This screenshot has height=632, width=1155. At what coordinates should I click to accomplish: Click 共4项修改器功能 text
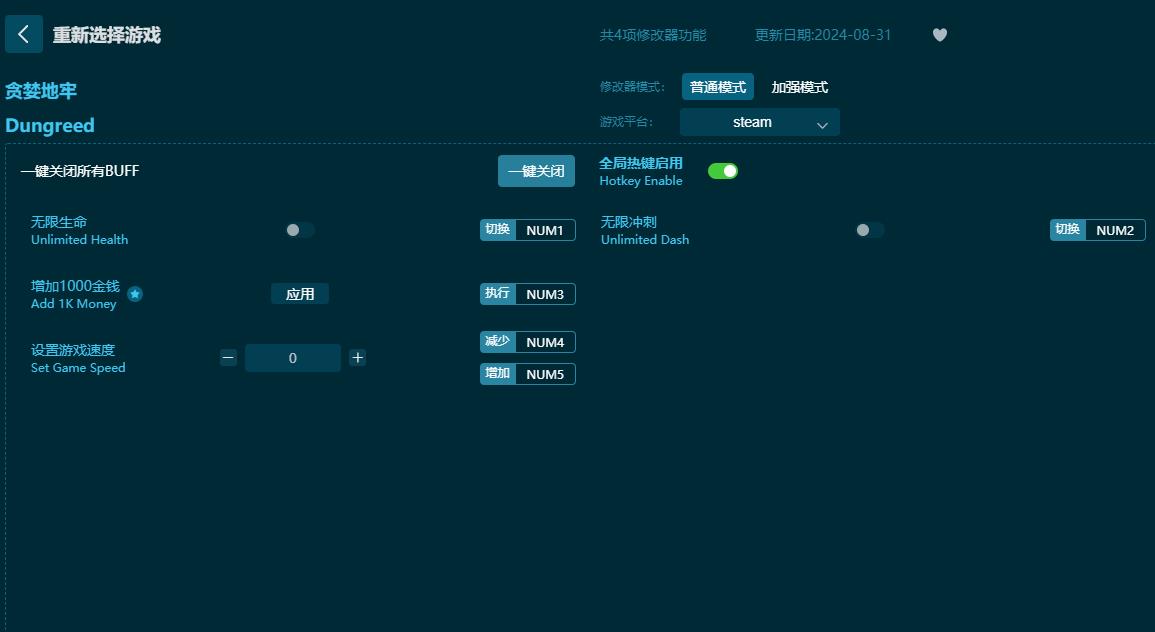(x=653, y=35)
